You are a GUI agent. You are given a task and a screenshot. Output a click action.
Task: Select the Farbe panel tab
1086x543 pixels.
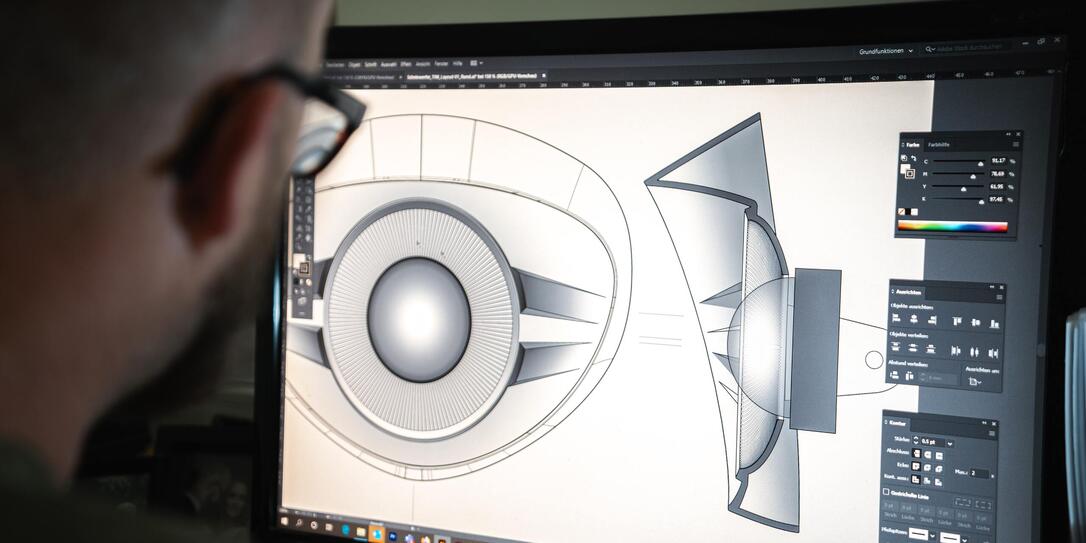click(912, 145)
